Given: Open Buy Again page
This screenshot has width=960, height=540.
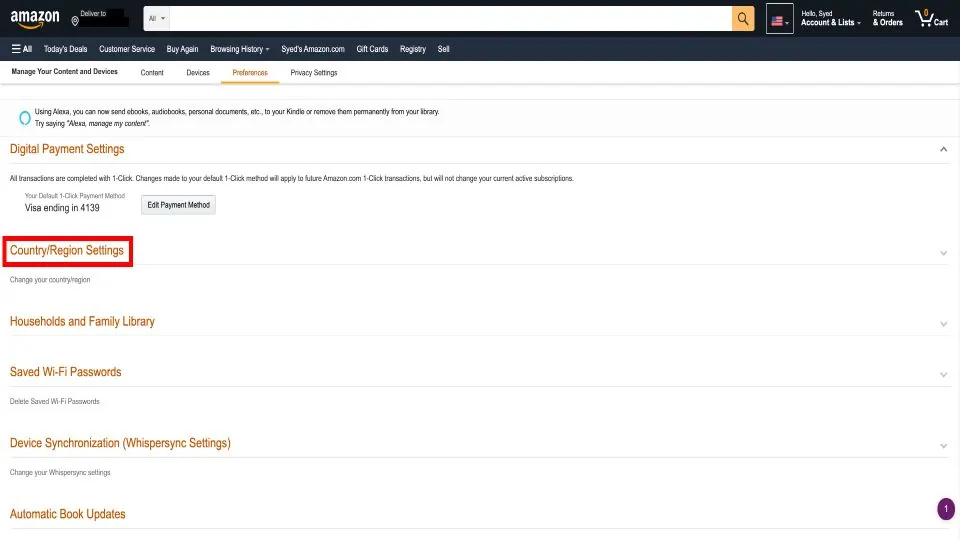Looking at the screenshot, I should (x=182, y=49).
